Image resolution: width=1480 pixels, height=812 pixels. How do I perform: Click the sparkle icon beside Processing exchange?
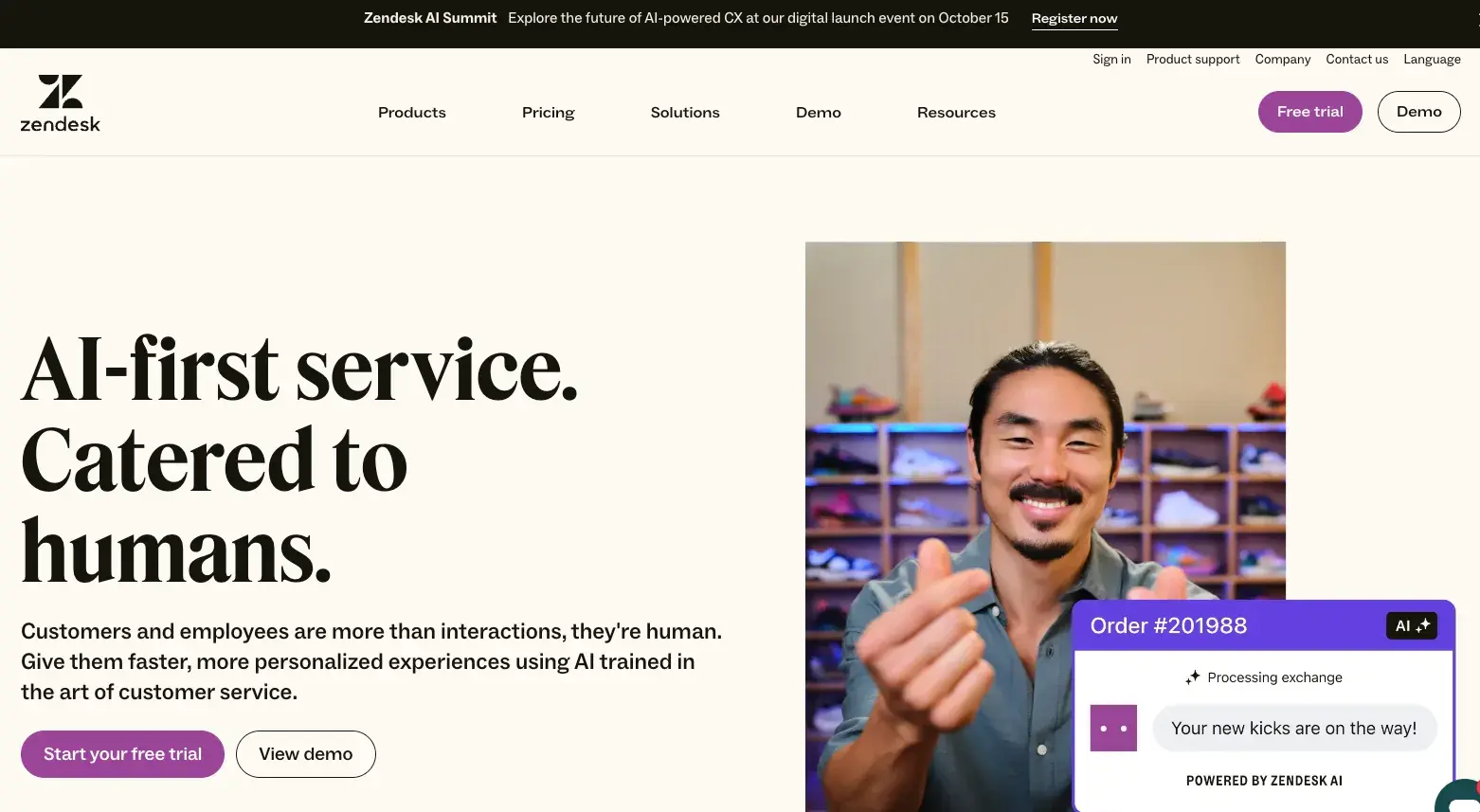[1192, 677]
